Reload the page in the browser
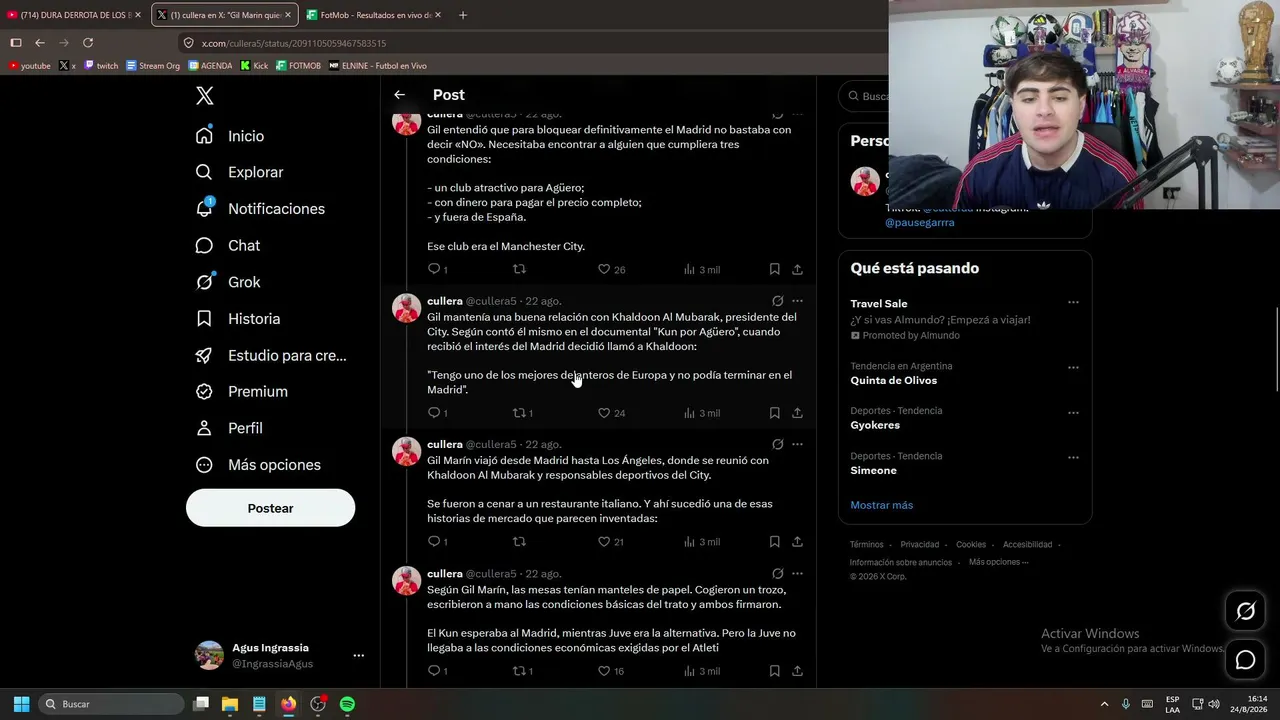 pyautogui.click(x=88, y=43)
